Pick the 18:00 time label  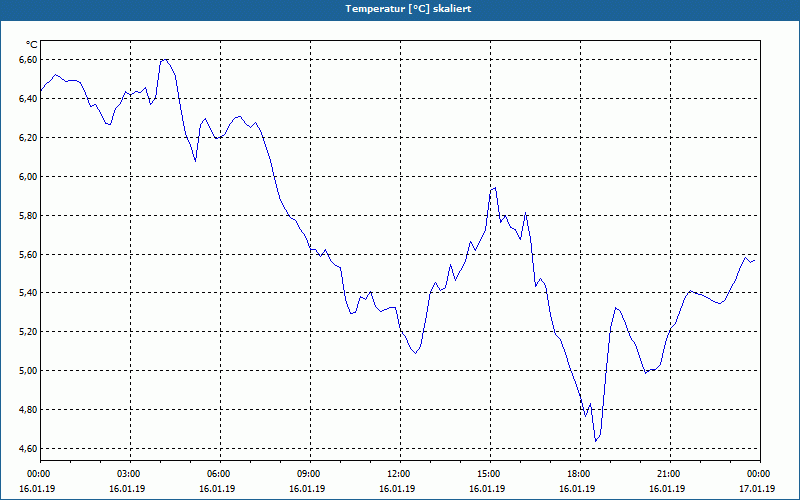pos(579,474)
